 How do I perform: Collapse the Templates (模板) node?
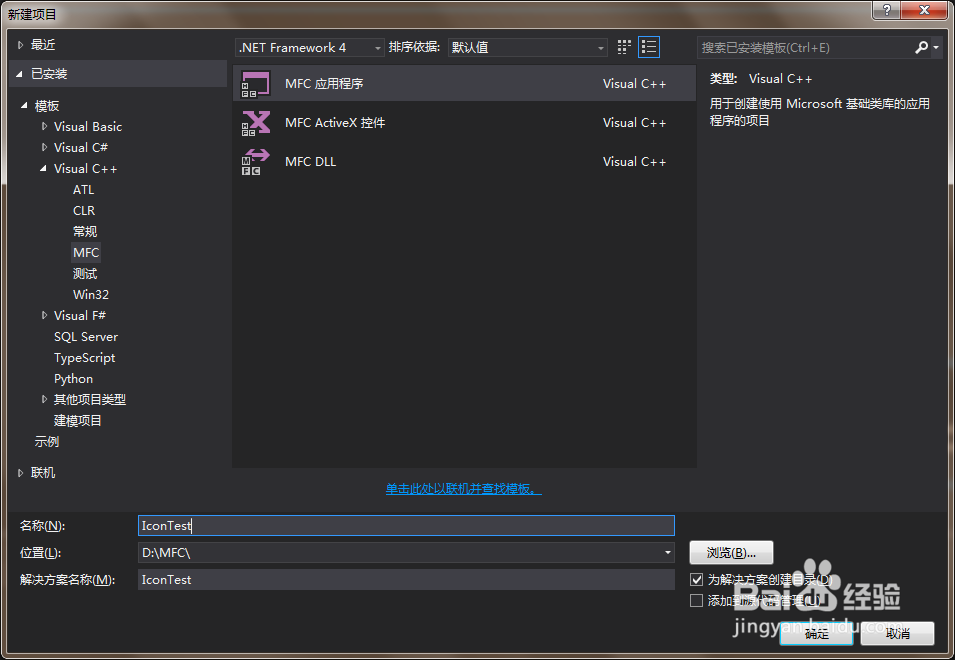point(24,106)
